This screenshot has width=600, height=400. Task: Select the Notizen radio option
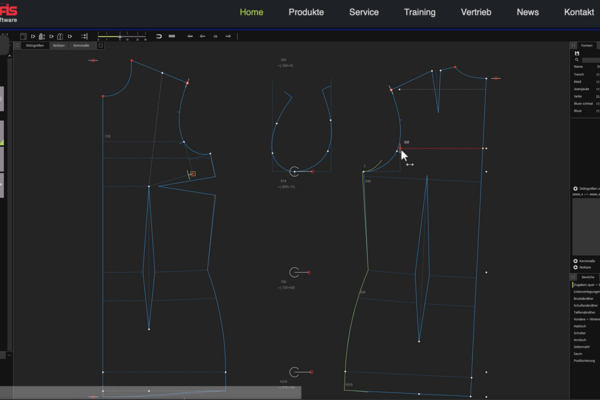coord(575,267)
